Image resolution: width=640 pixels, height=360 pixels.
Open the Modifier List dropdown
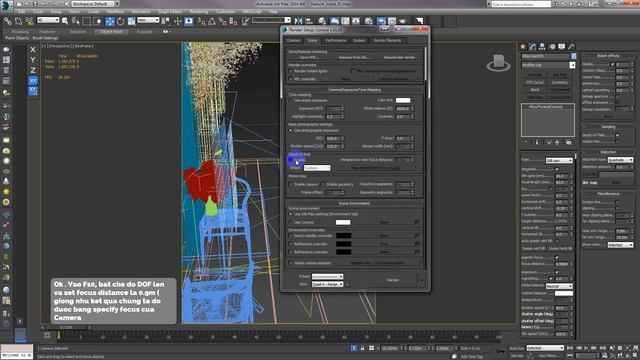click(x=548, y=65)
